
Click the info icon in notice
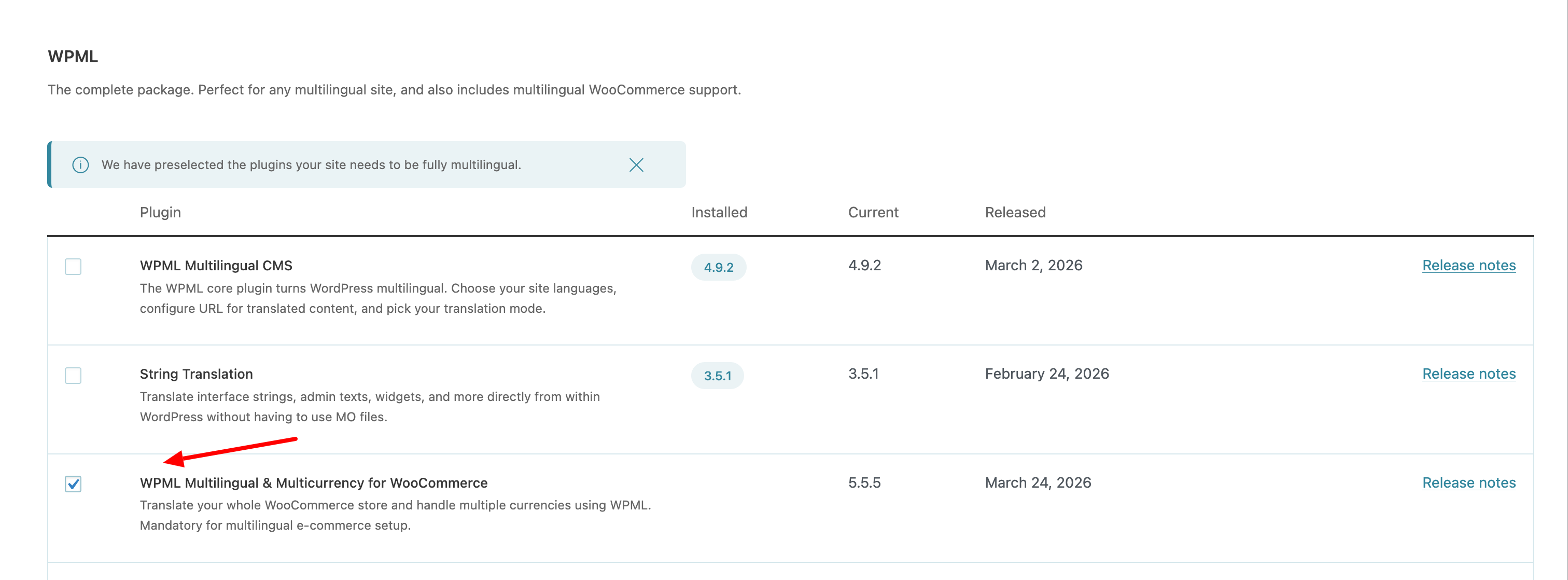click(x=80, y=165)
